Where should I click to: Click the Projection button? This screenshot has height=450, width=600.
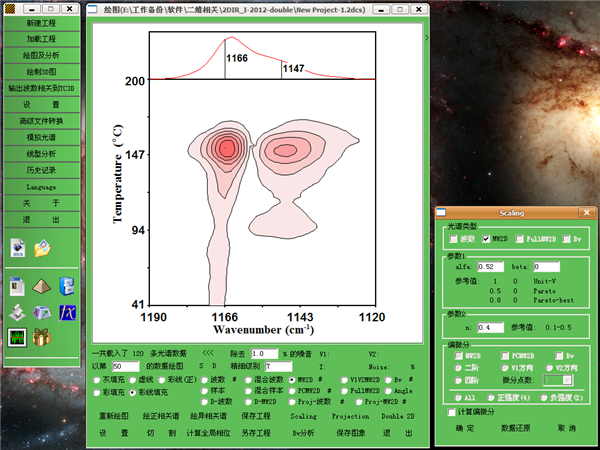pos(350,415)
